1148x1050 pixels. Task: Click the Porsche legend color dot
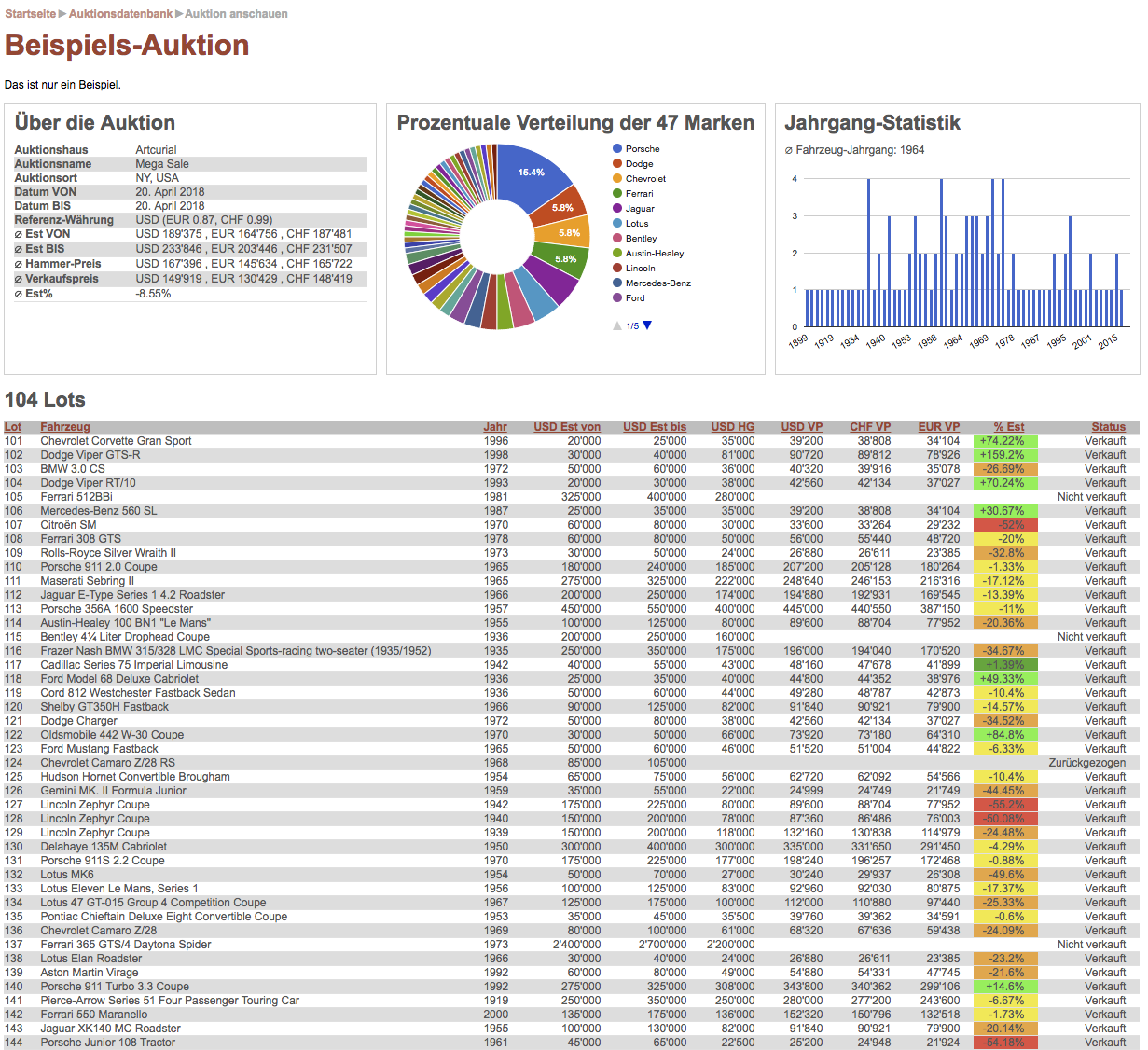point(617,149)
